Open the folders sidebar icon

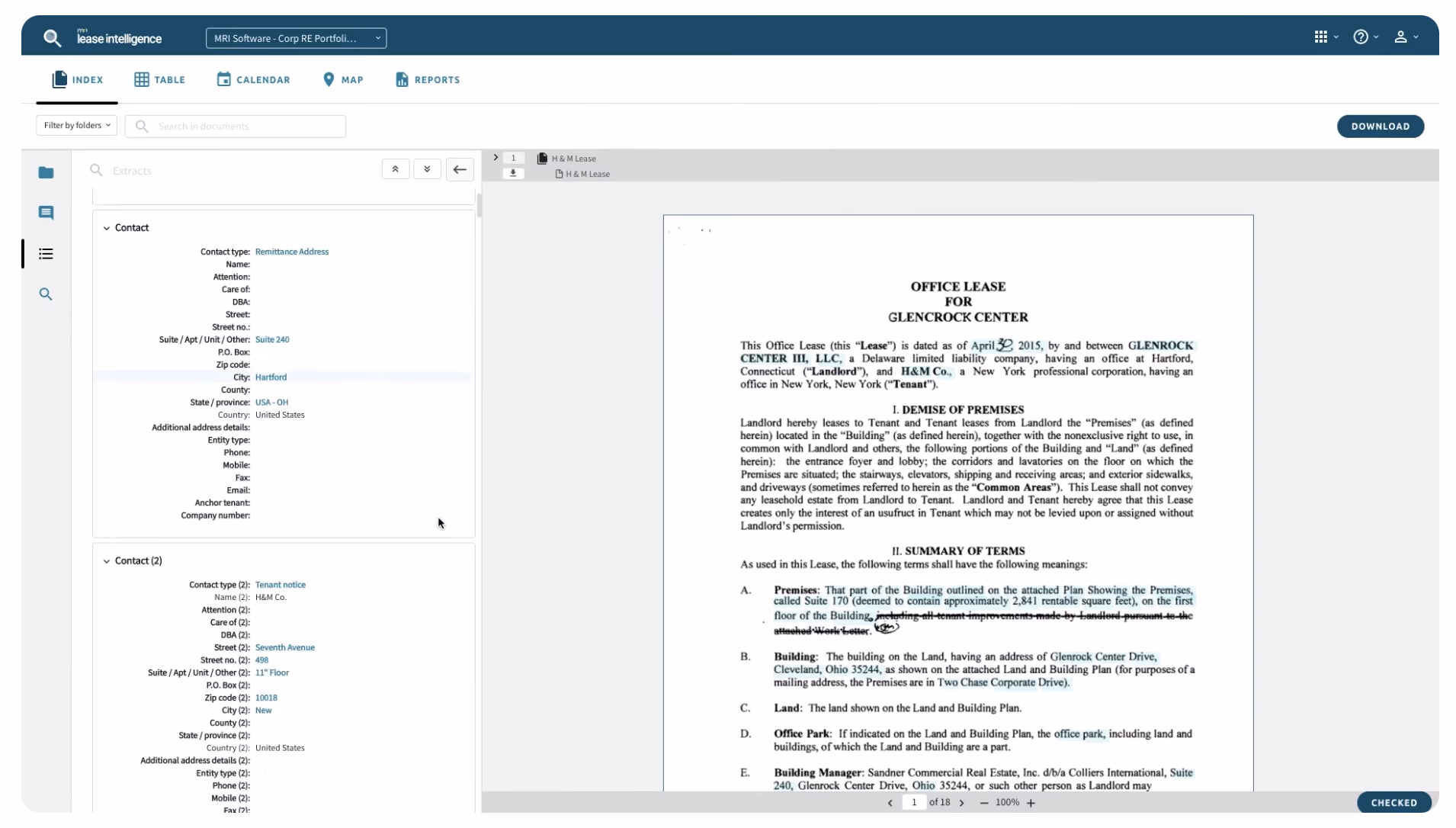pos(46,173)
